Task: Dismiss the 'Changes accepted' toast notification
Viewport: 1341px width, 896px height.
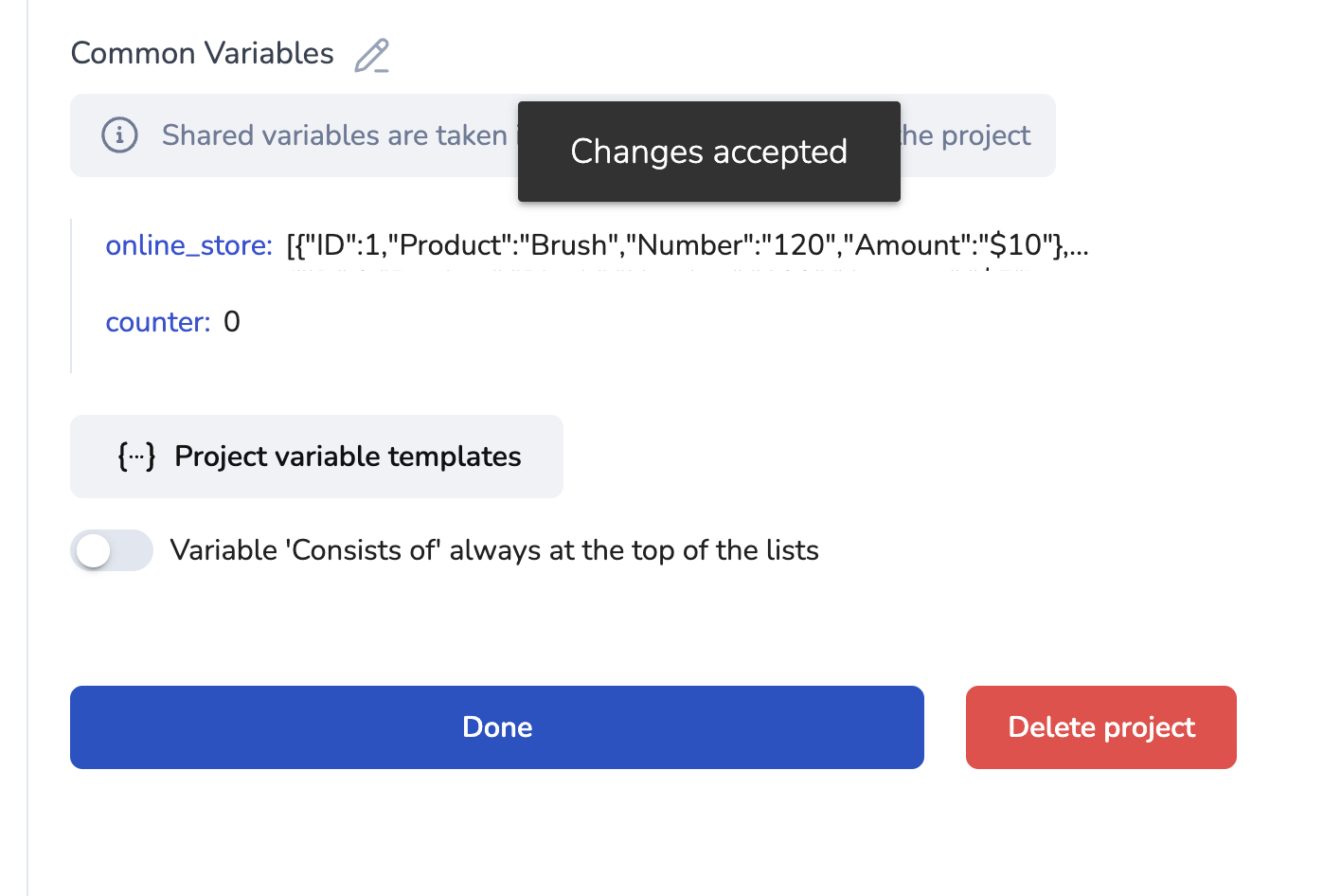Action: pos(708,152)
